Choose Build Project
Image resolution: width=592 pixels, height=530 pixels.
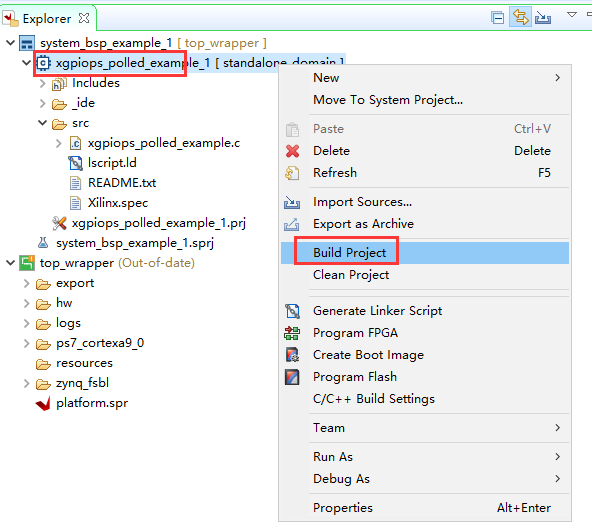click(425, 253)
